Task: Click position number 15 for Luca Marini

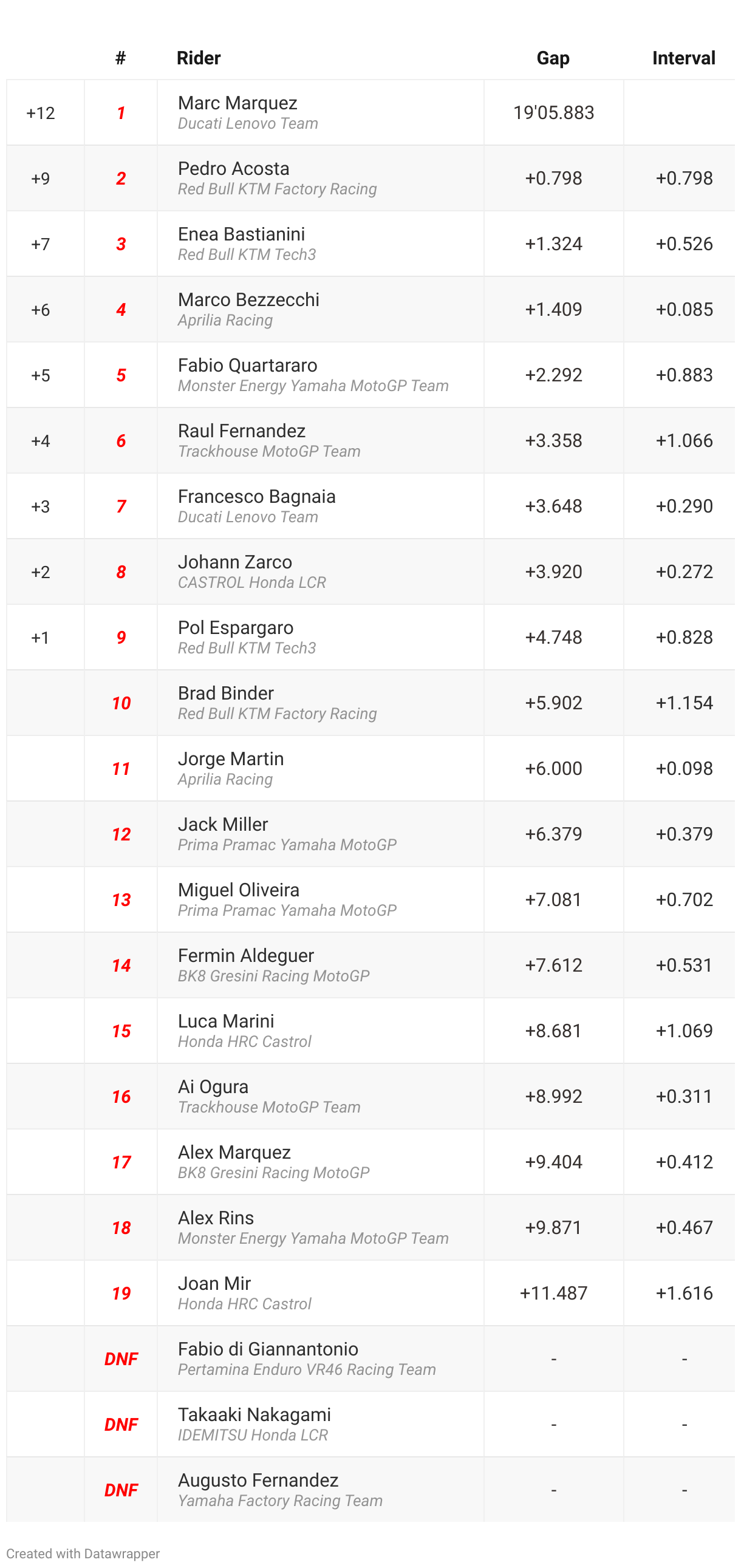Action: (x=120, y=1031)
